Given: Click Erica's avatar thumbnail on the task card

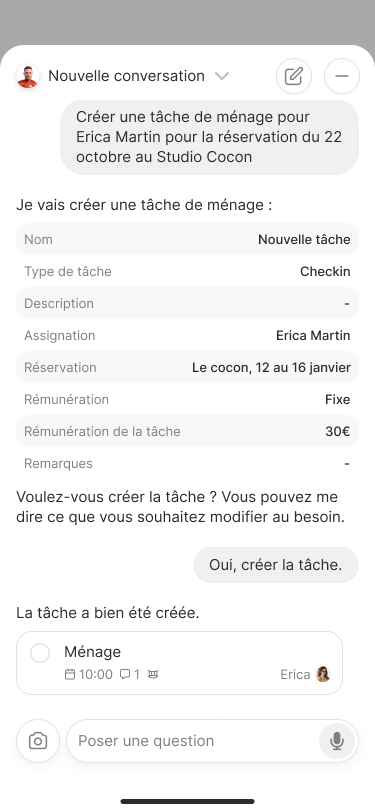Looking at the screenshot, I should (x=323, y=674).
